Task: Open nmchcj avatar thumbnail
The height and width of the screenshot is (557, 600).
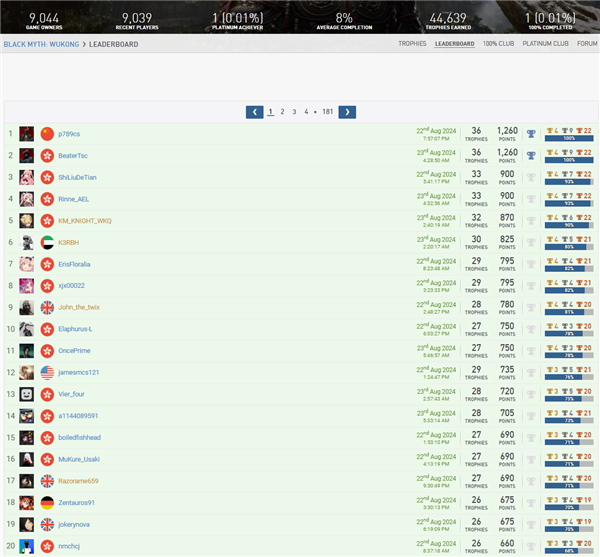Action: tap(27, 546)
